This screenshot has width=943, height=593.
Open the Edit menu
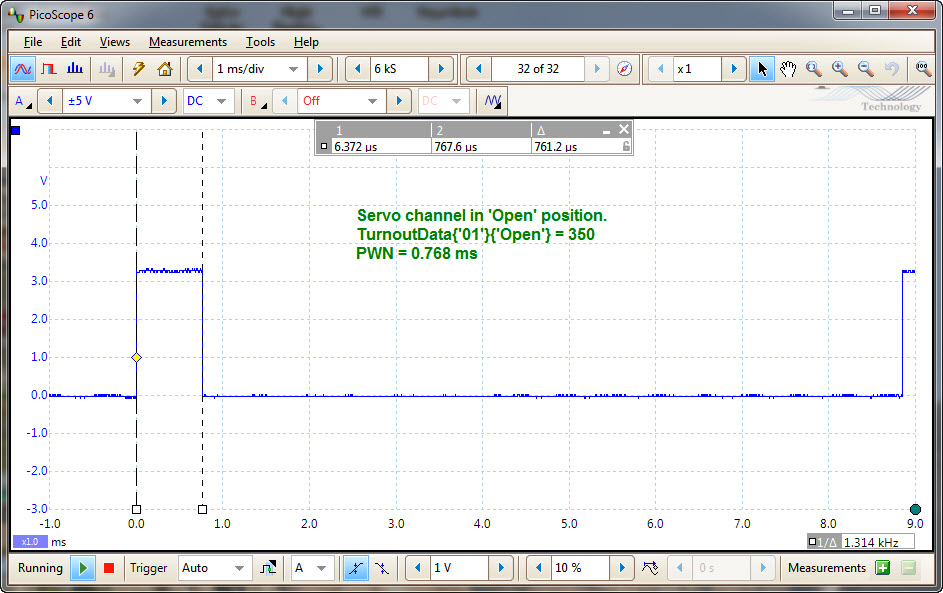coord(70,42)
